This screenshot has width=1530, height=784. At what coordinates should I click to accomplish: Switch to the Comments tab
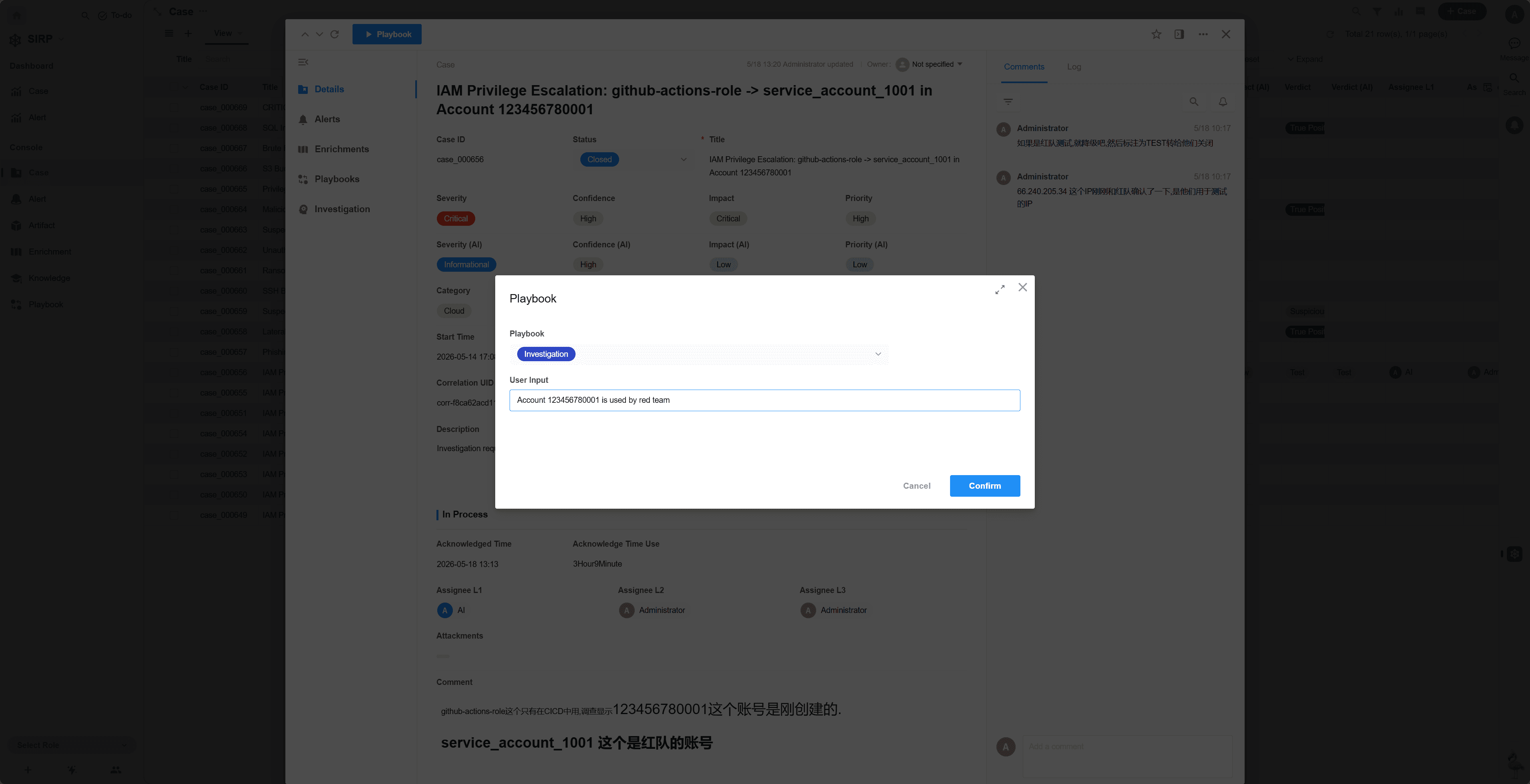point(1023,66)
